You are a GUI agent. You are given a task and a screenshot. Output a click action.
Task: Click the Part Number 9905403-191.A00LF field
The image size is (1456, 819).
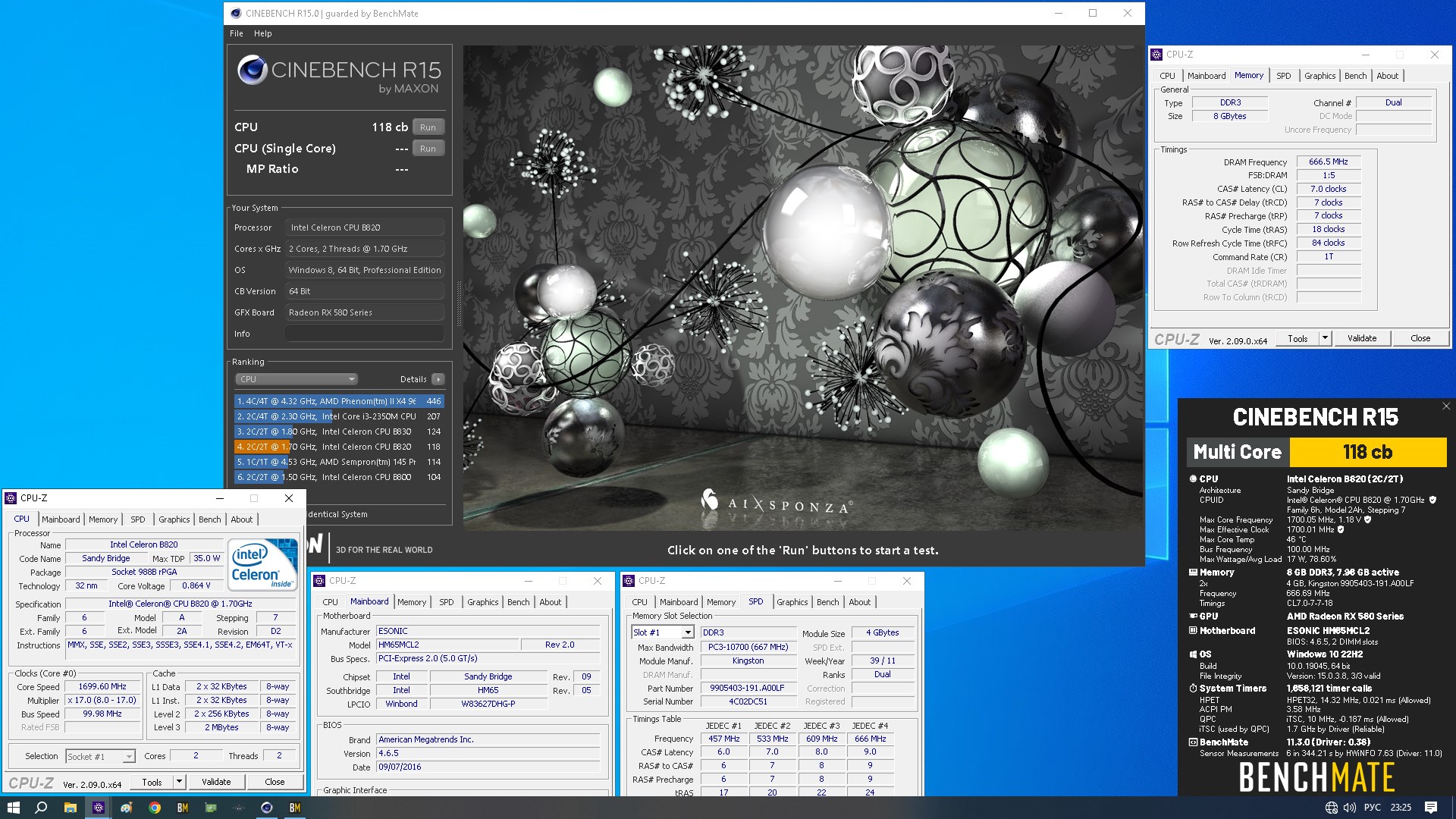[x=747, y=689]
